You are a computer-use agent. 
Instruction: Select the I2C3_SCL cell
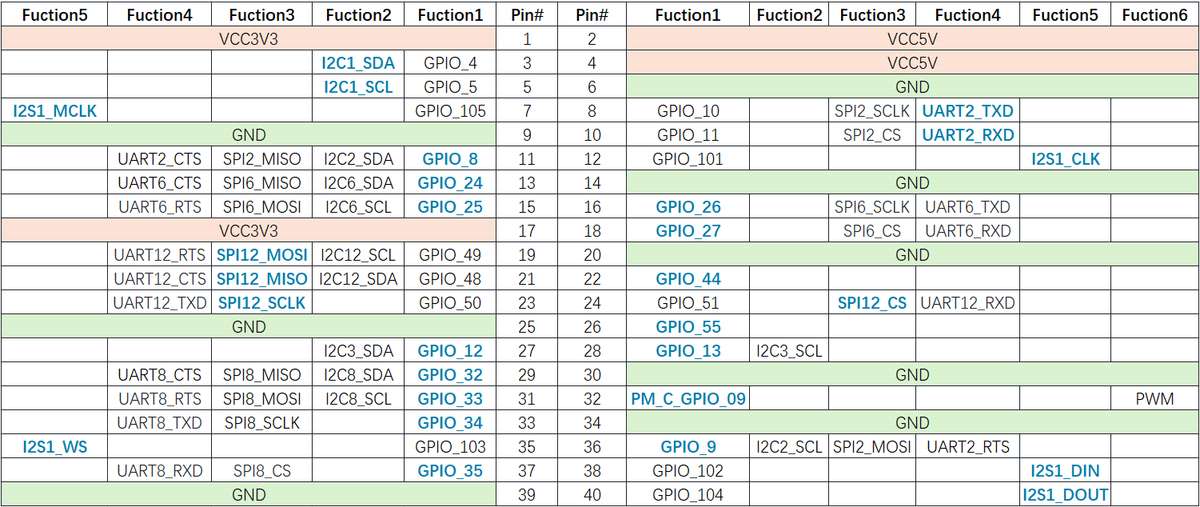click(789, 351)
